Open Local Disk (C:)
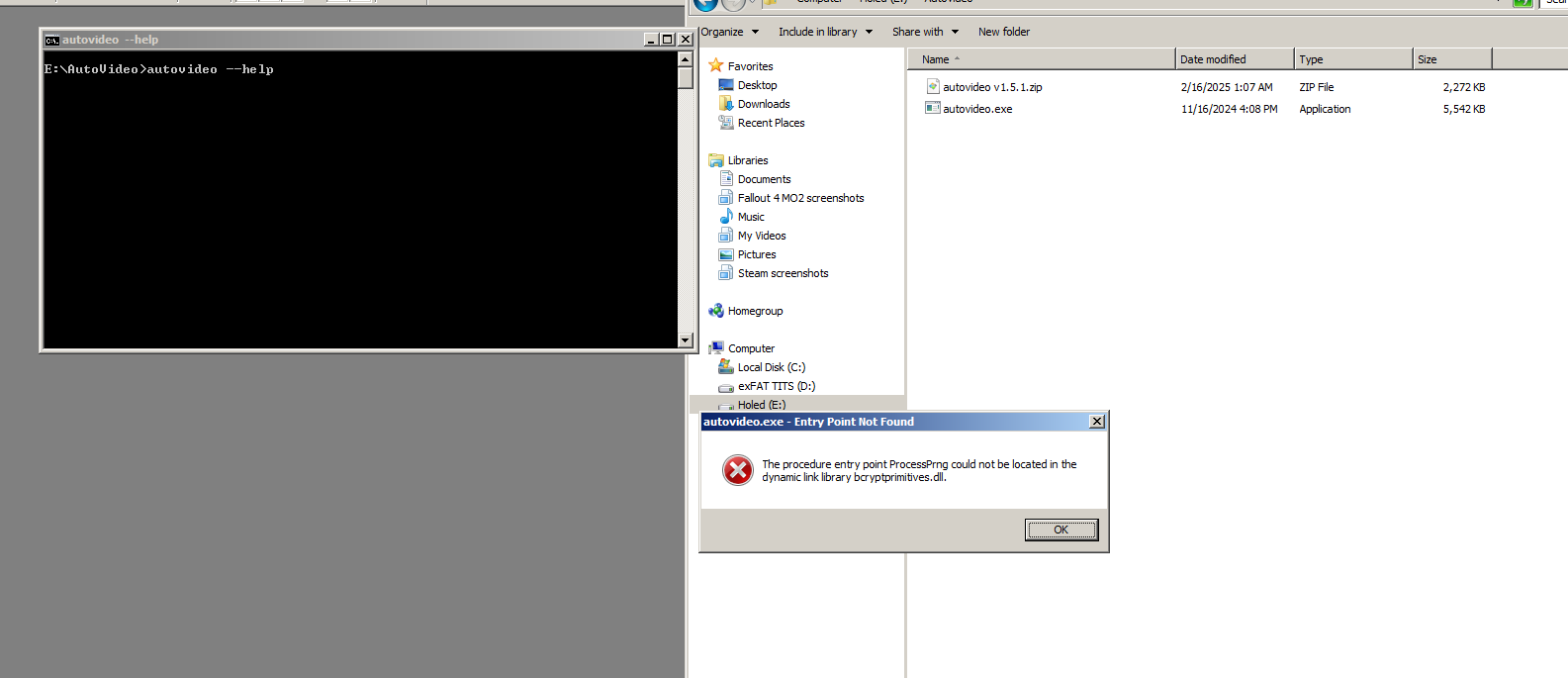 coord(772,367)
